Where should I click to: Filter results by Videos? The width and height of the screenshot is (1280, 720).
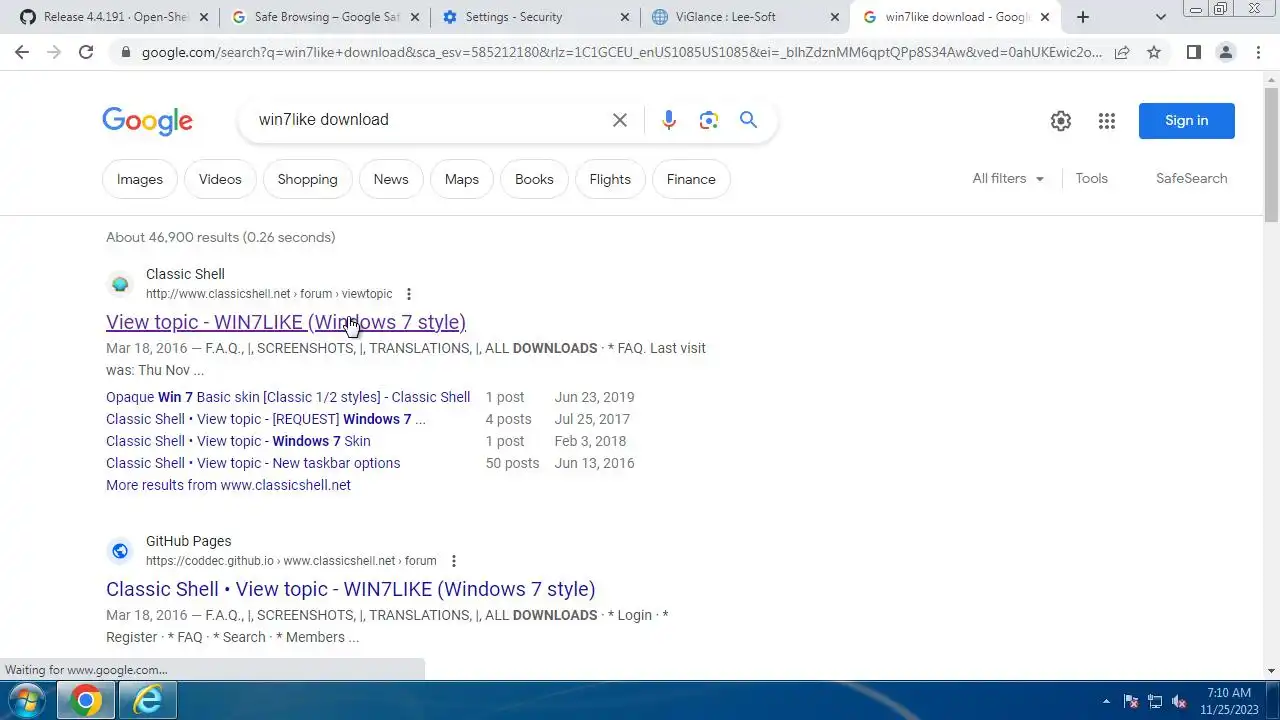pos(220,179)
